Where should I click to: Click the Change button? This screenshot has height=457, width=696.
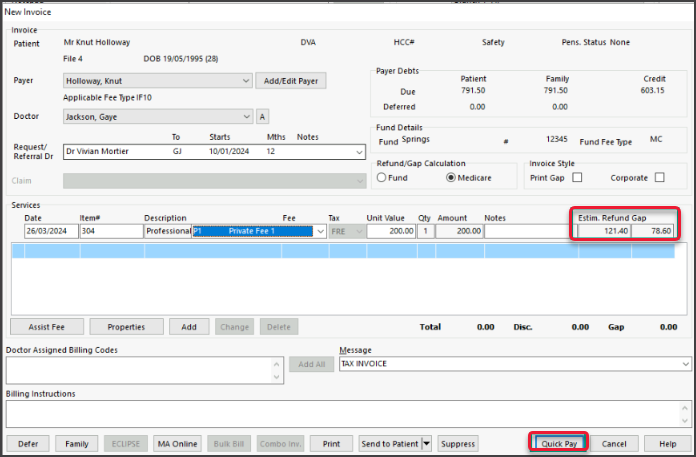click(234, 327)
